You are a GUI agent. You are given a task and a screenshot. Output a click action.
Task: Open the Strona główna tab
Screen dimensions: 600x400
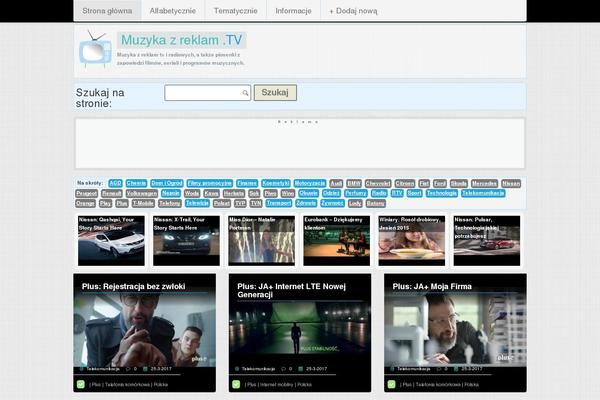pos(107,11)
